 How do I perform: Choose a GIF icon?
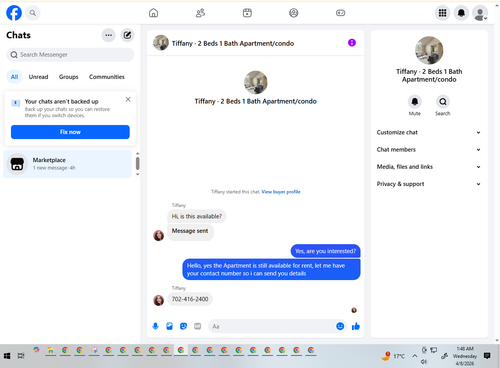pyautogui.click(x=197, y=326)
